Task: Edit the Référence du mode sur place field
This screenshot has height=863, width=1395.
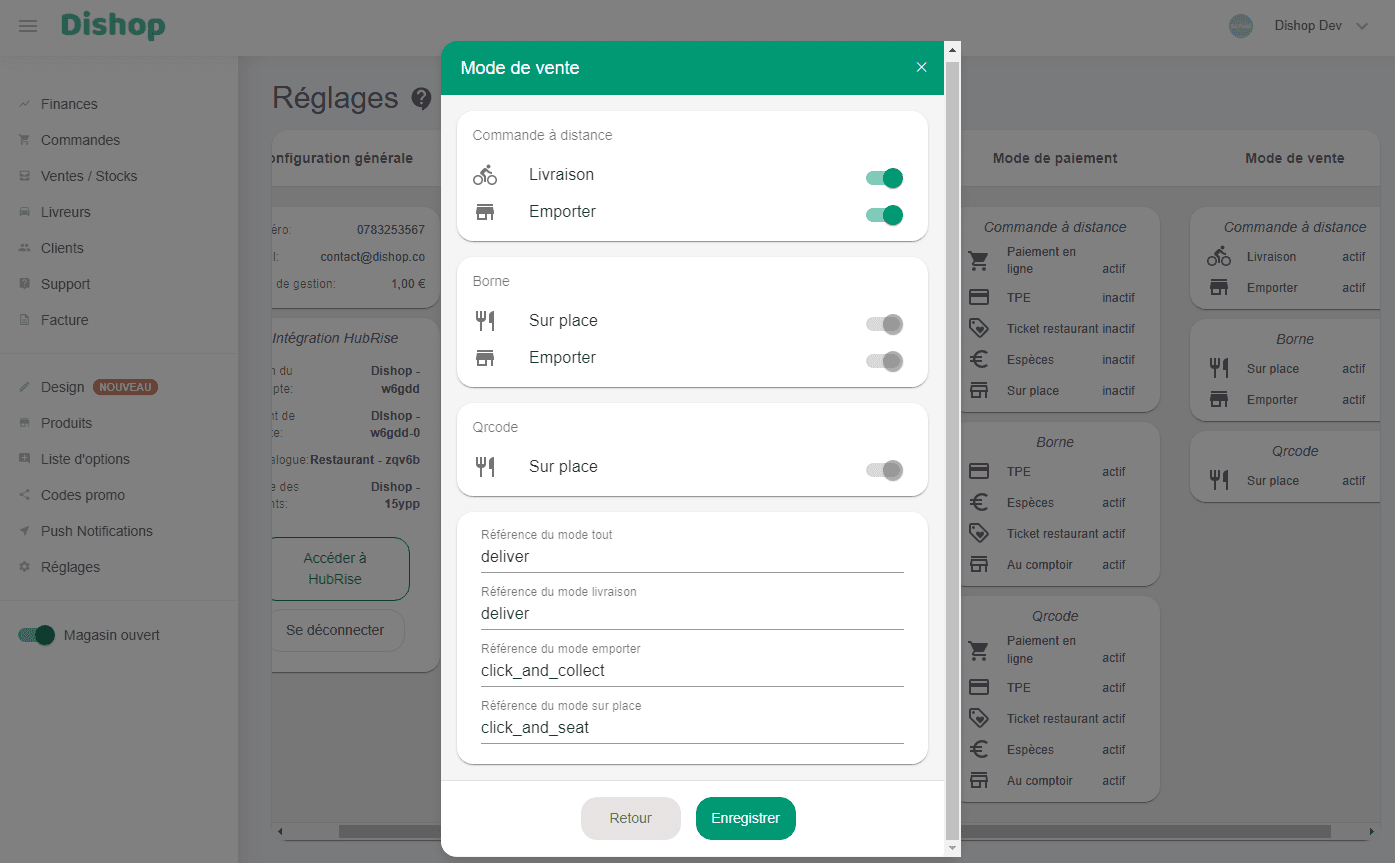Action: click(692, 727)
